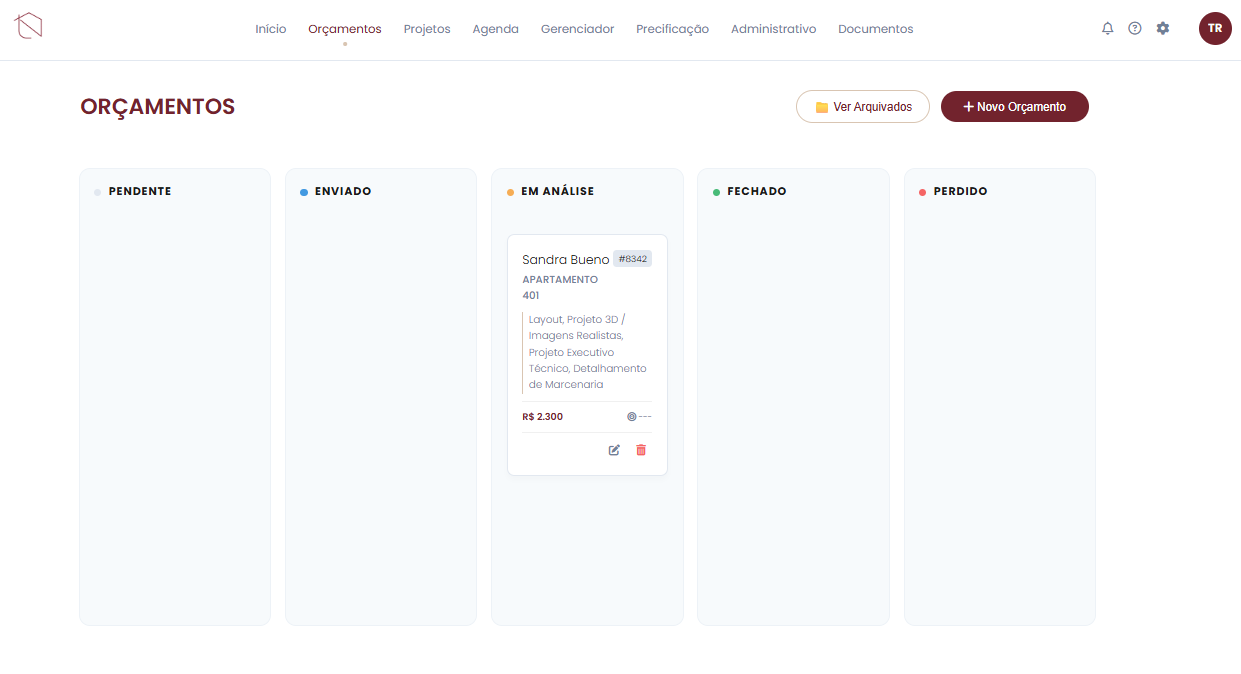Delete Sandra Bueno's budget with trash icon

click(641, 450)
